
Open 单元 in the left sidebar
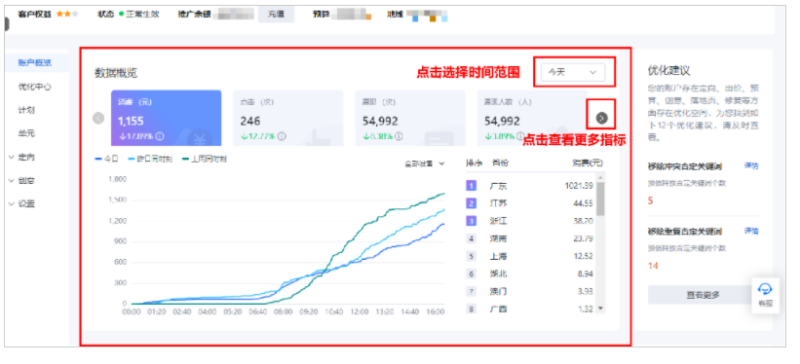click(27, 134)
